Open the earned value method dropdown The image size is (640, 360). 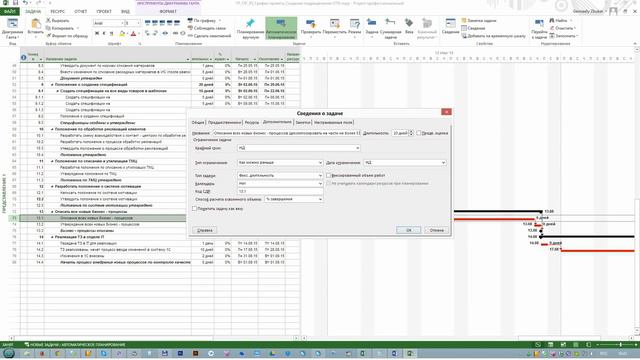click(x=320, y=199)
